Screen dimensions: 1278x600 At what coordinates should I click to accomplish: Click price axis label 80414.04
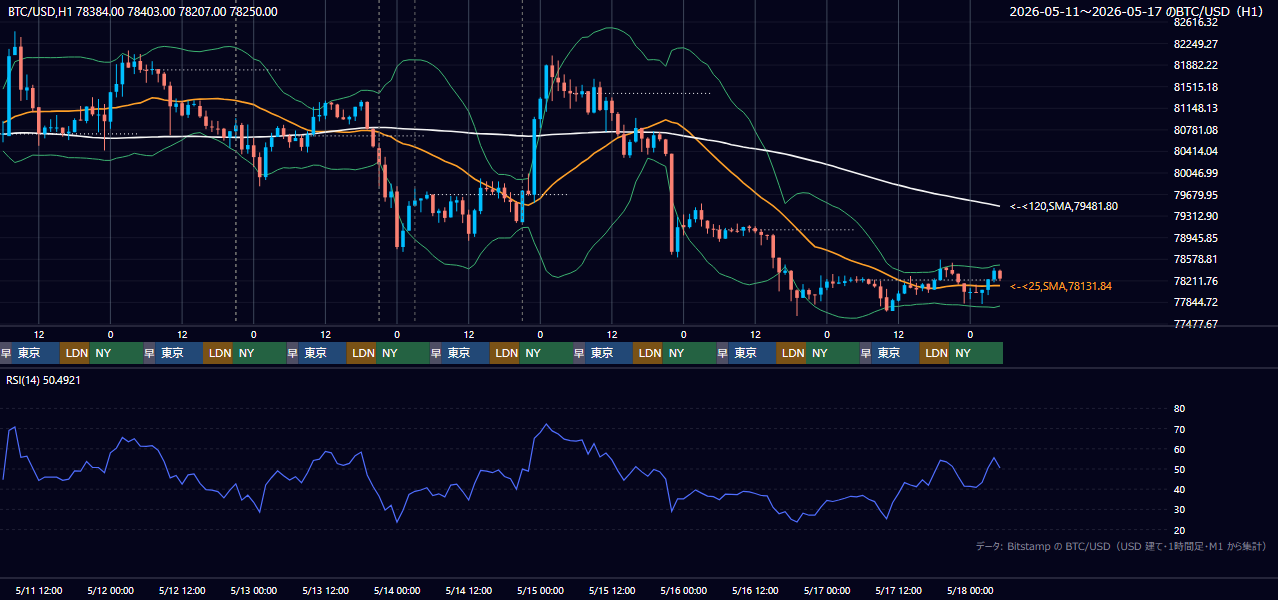tap(1196, 152)
